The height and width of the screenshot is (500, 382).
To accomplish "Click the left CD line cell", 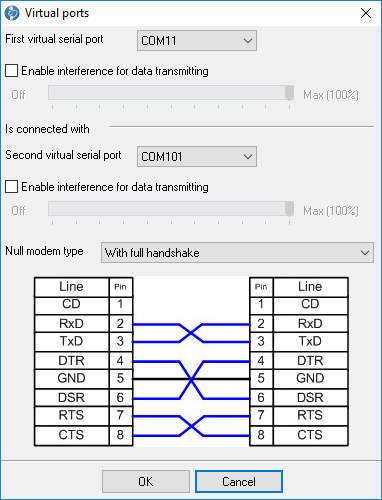I will (72, 304).
